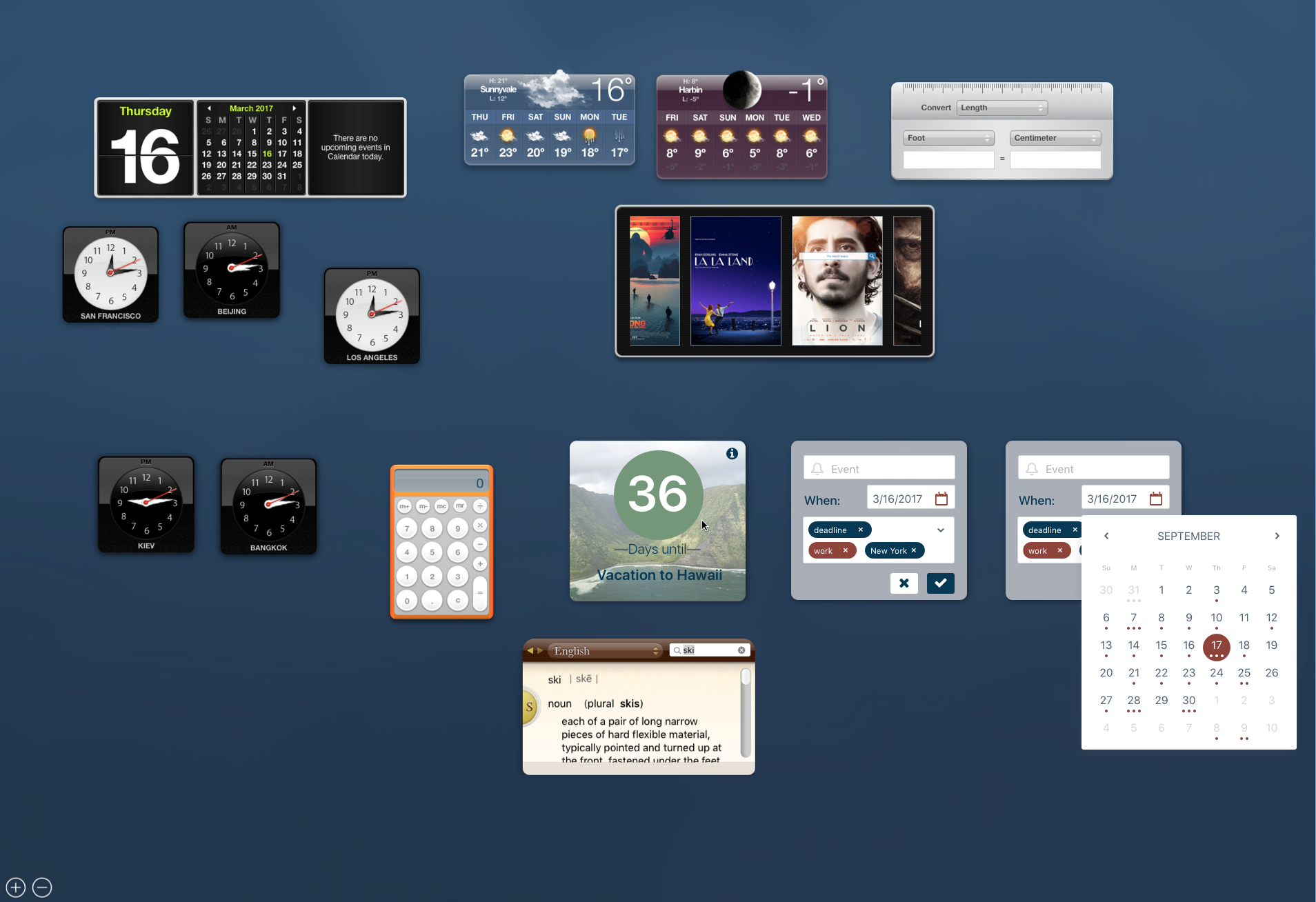Click the multiply key on calculator

click(x=480, y=525)
